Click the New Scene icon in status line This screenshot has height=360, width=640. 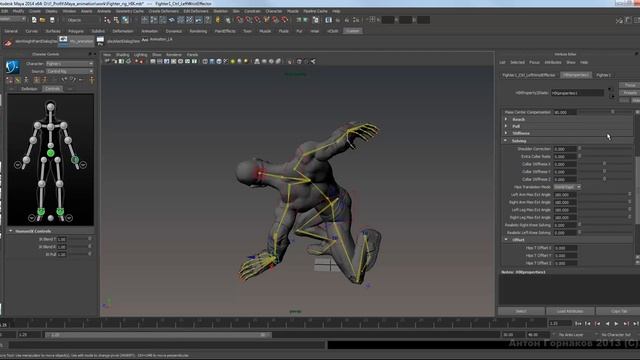point(34,20)
